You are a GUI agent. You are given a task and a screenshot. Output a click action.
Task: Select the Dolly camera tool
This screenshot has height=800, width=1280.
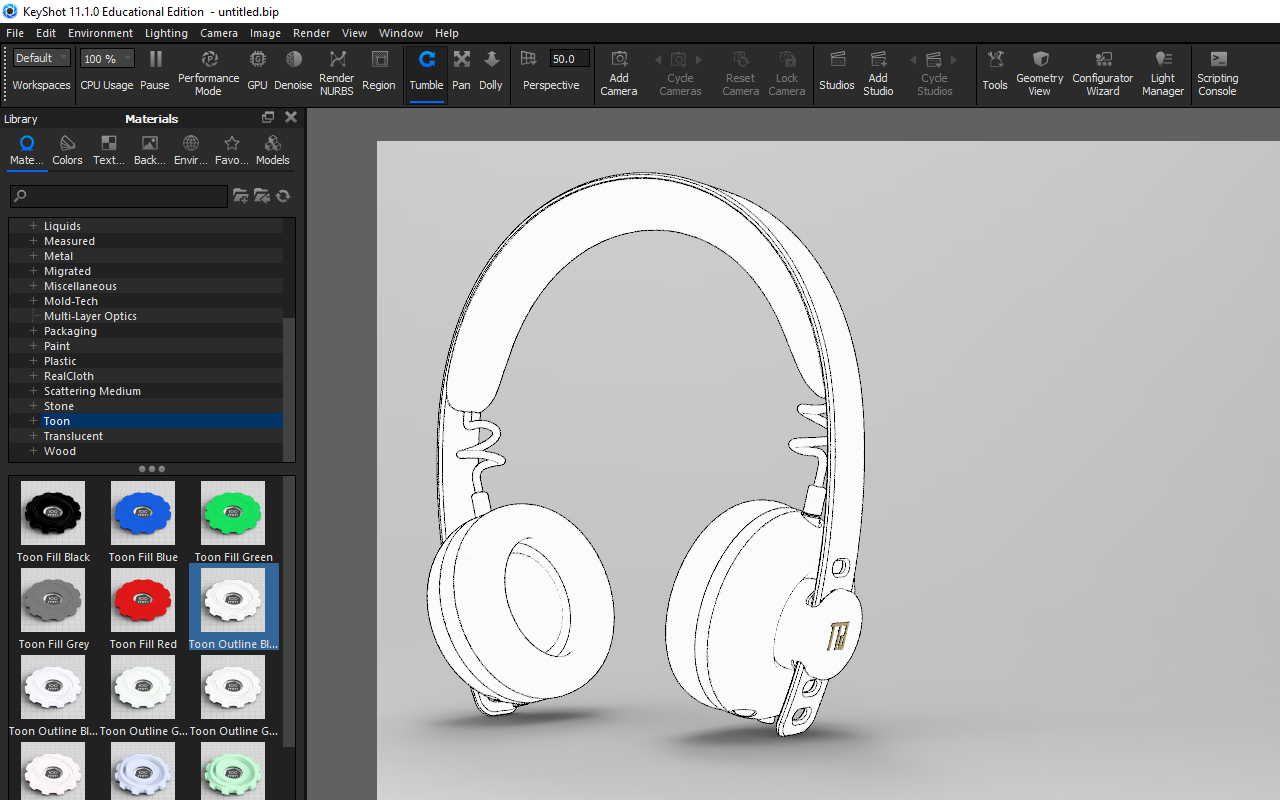[x=491, y=71]
